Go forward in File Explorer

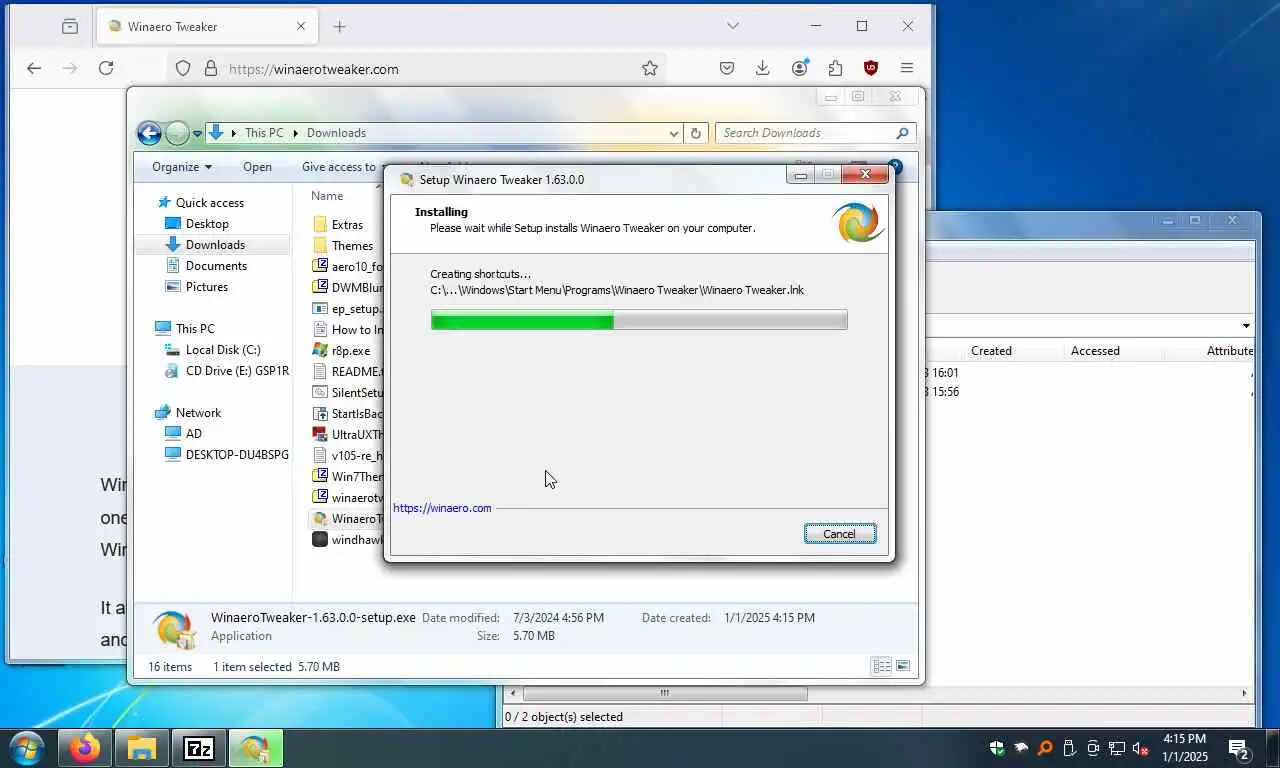[x=177, y=133]
